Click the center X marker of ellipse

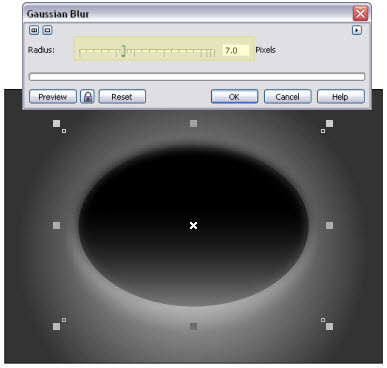click(193, 226)
